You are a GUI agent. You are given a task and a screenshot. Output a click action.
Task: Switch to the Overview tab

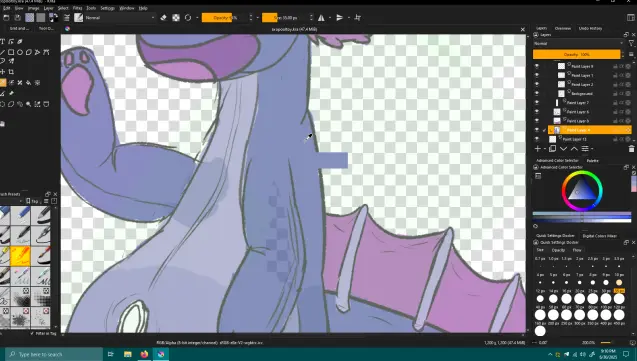click(563, 28)
